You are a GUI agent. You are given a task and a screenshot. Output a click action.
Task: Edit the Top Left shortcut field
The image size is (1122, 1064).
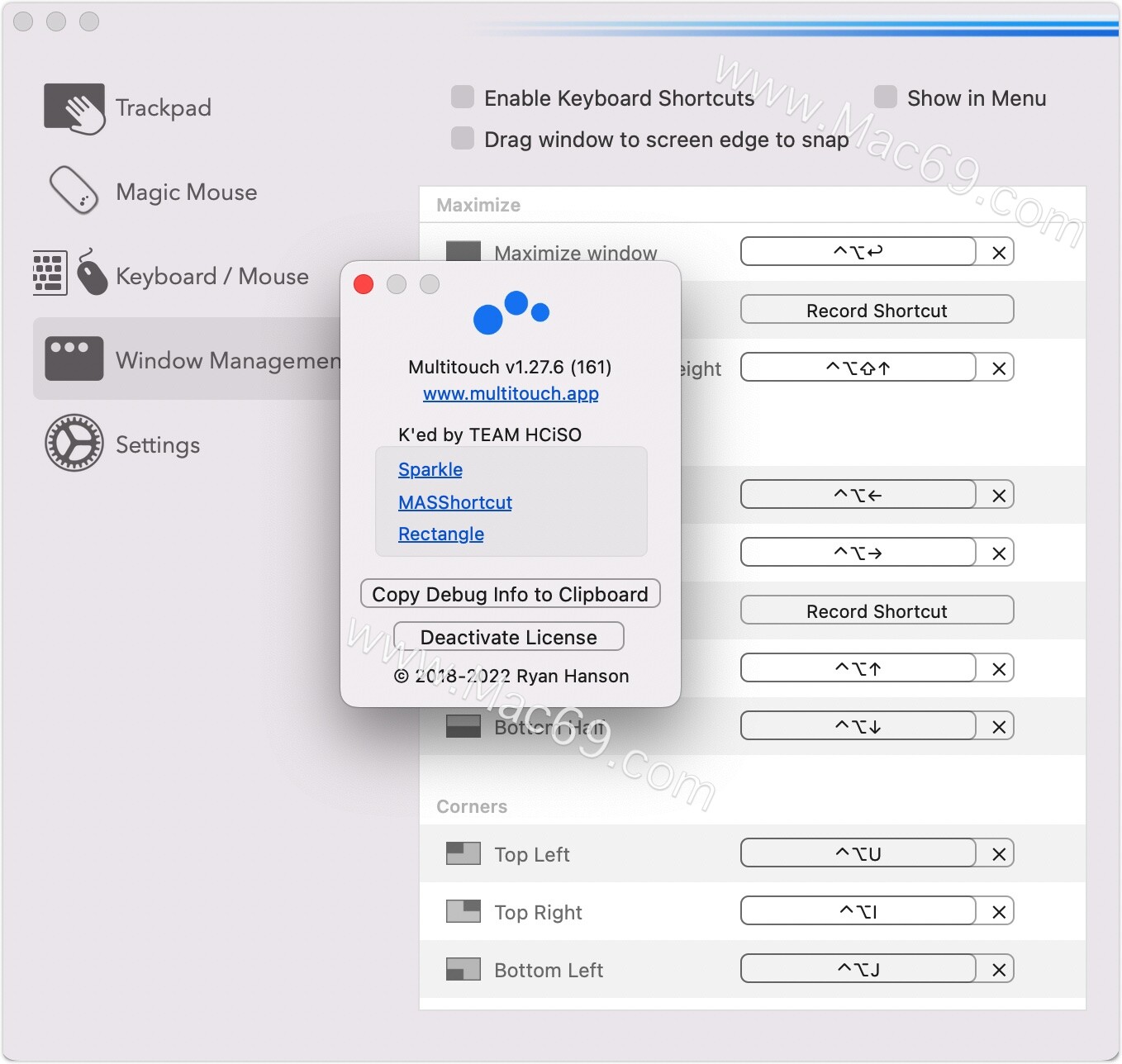point(858,853)
